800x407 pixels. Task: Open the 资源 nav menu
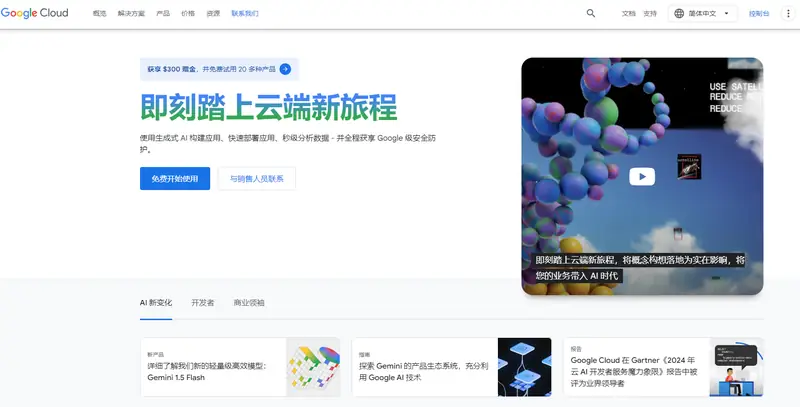pyautogui.click(x=213, y=14)
